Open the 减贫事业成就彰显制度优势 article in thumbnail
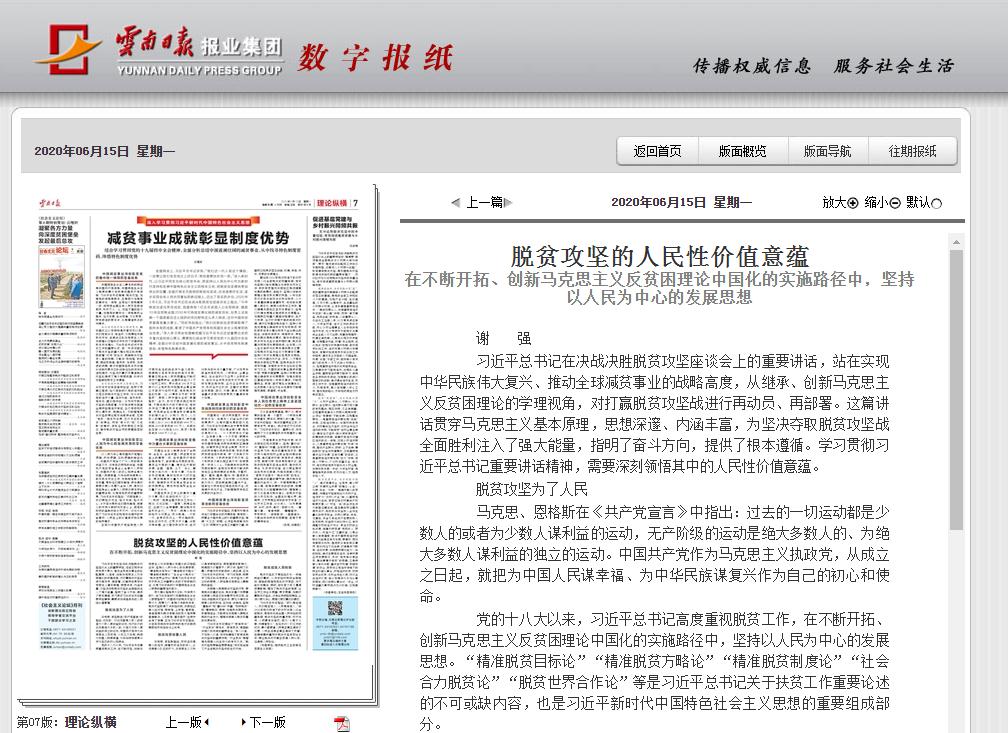1008x733 pixels. click(x=197, y=238)
